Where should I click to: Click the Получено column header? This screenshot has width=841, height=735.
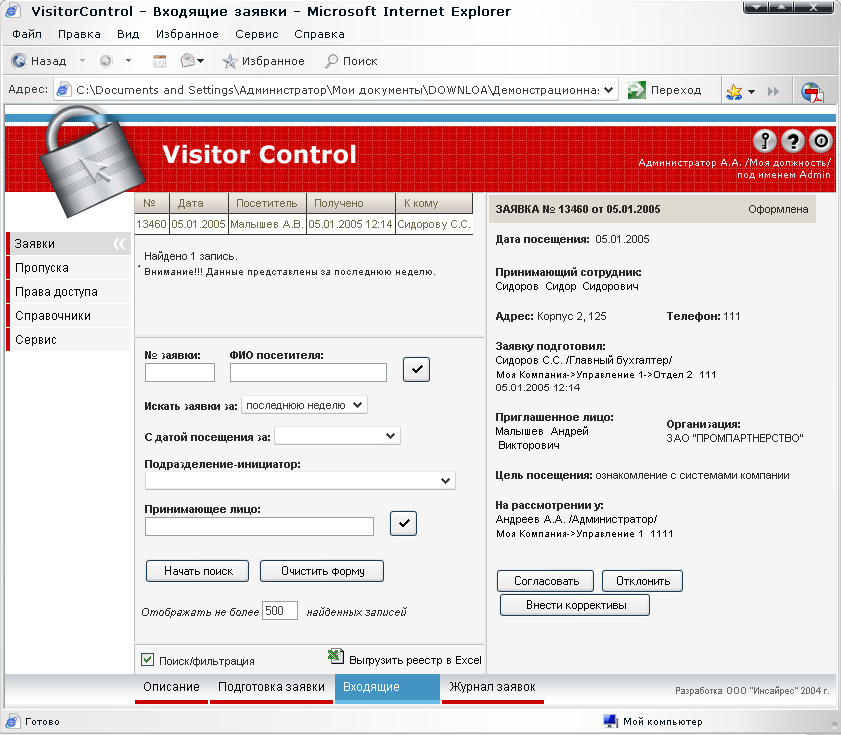point(351,203)
